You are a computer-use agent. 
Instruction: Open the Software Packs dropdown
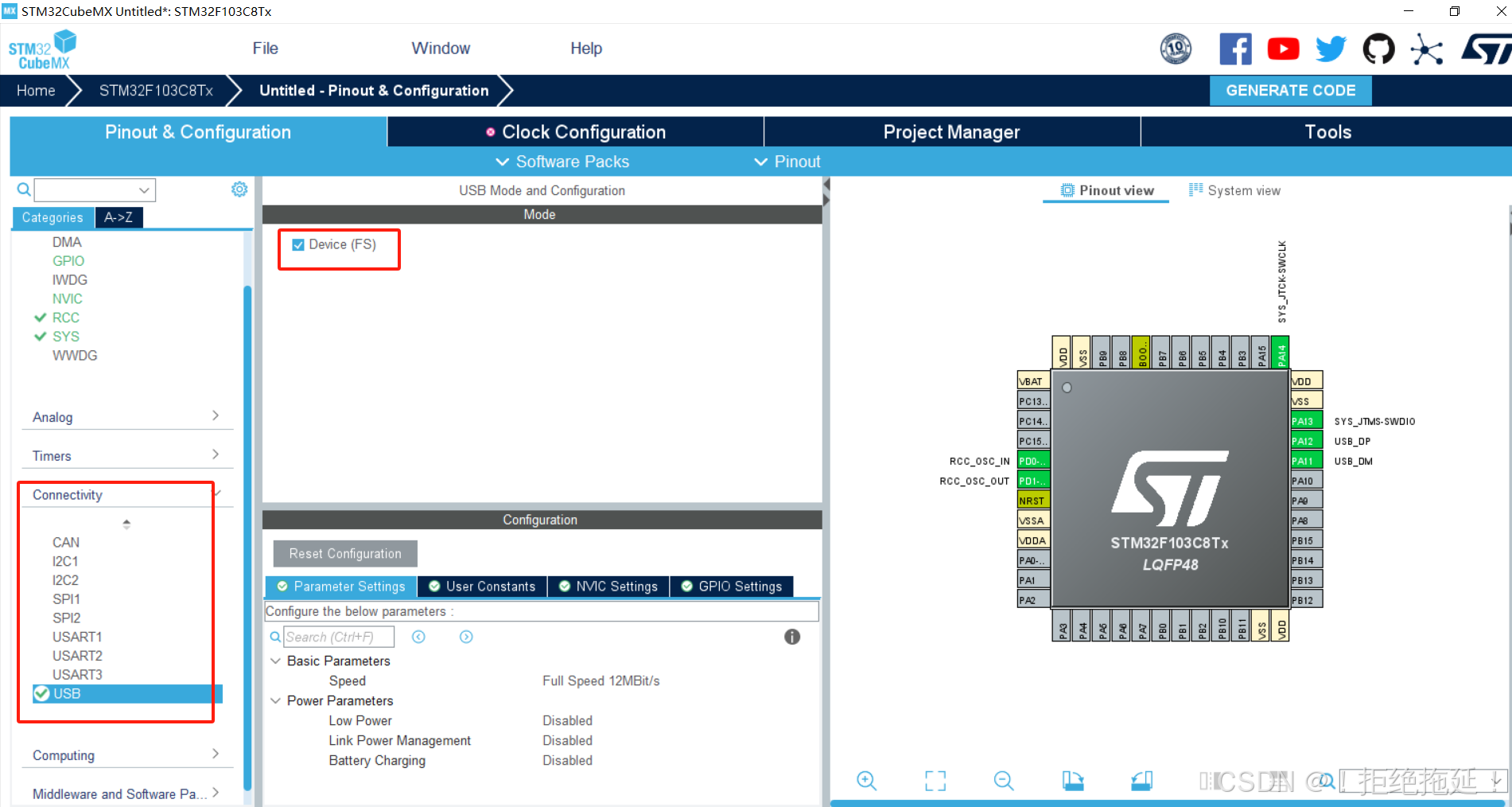tap(562, 162)
